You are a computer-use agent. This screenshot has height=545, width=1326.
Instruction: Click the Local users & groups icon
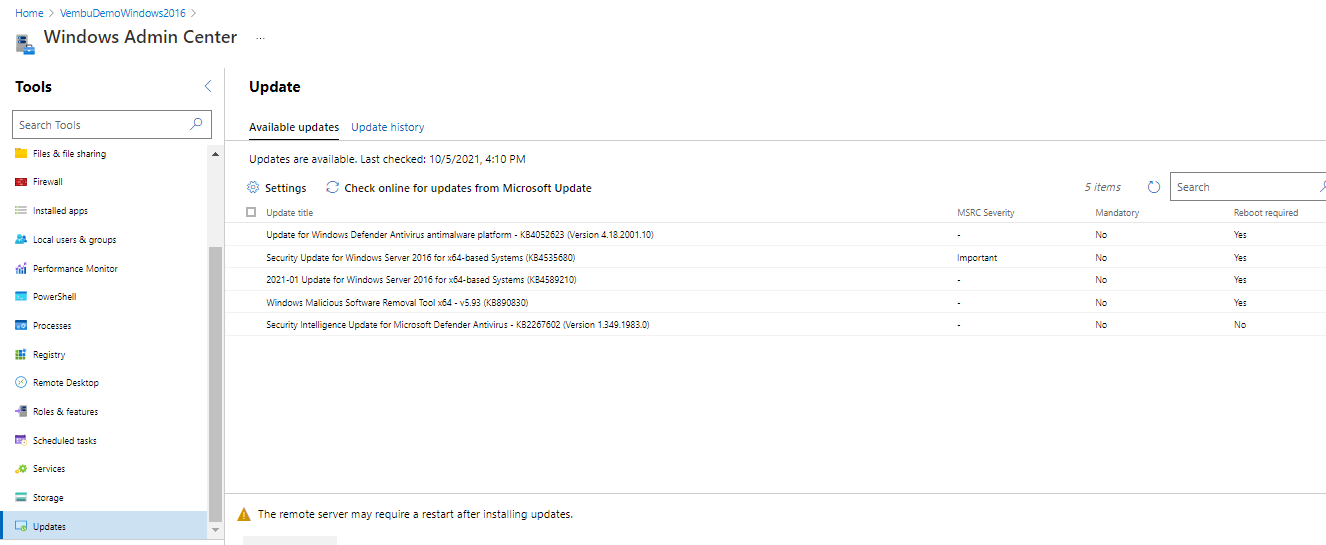point(21,240)
